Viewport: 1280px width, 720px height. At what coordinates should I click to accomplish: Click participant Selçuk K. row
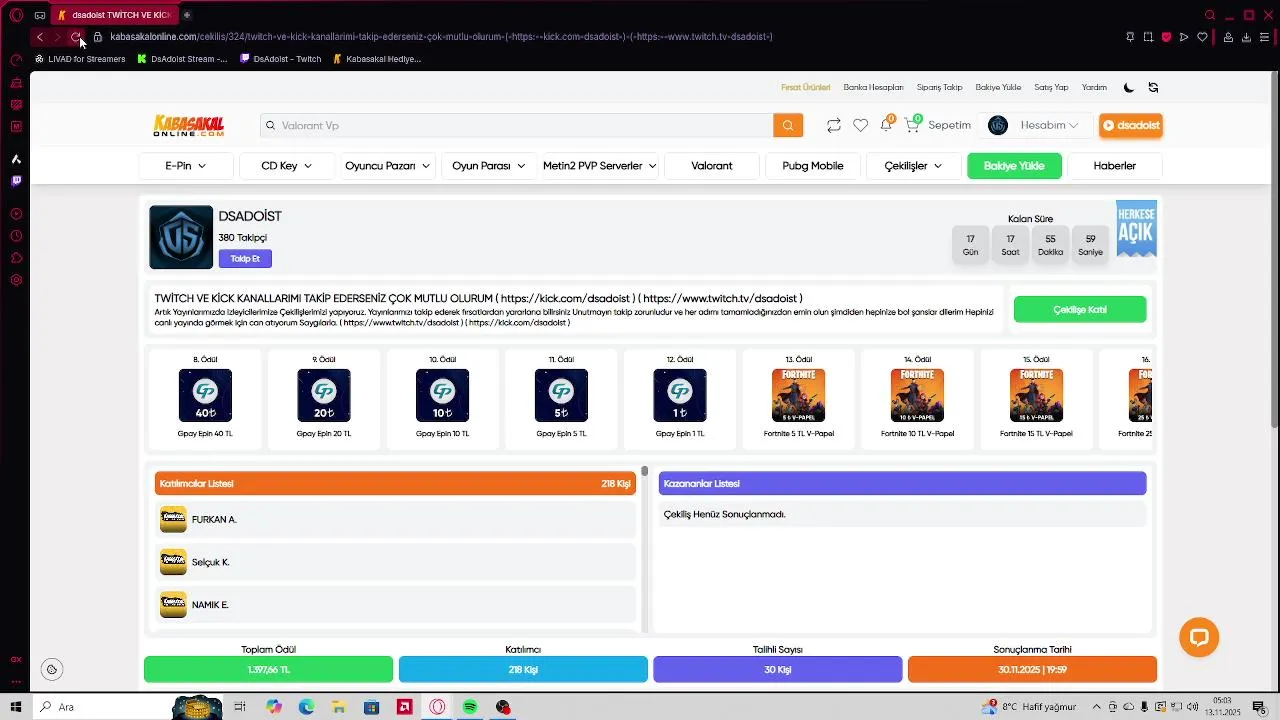[395, 562]
